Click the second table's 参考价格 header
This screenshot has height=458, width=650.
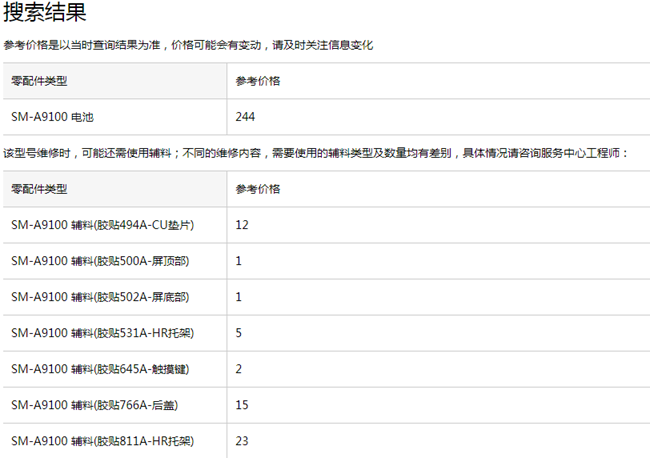coord(258,189)
